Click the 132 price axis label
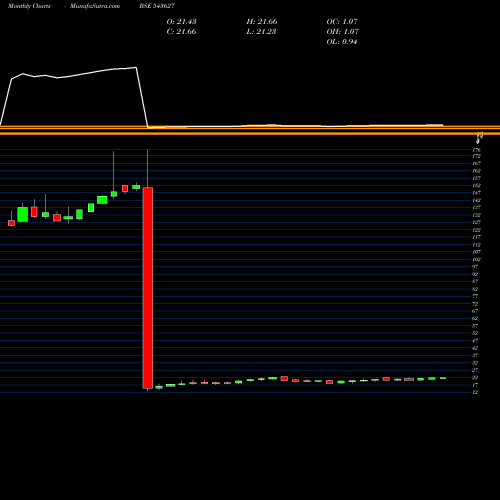This screenshot has height=500, width=500. (x=477, y=215)
